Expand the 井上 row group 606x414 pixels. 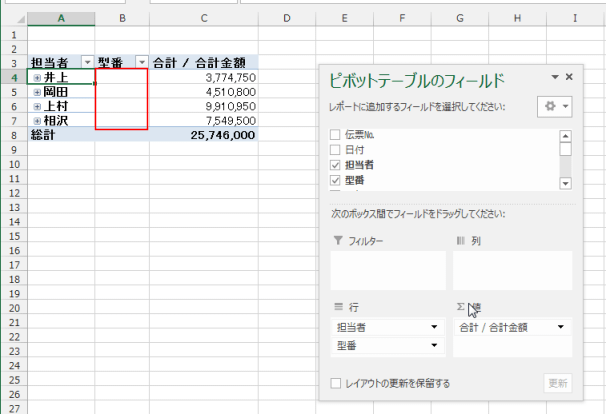37,78
